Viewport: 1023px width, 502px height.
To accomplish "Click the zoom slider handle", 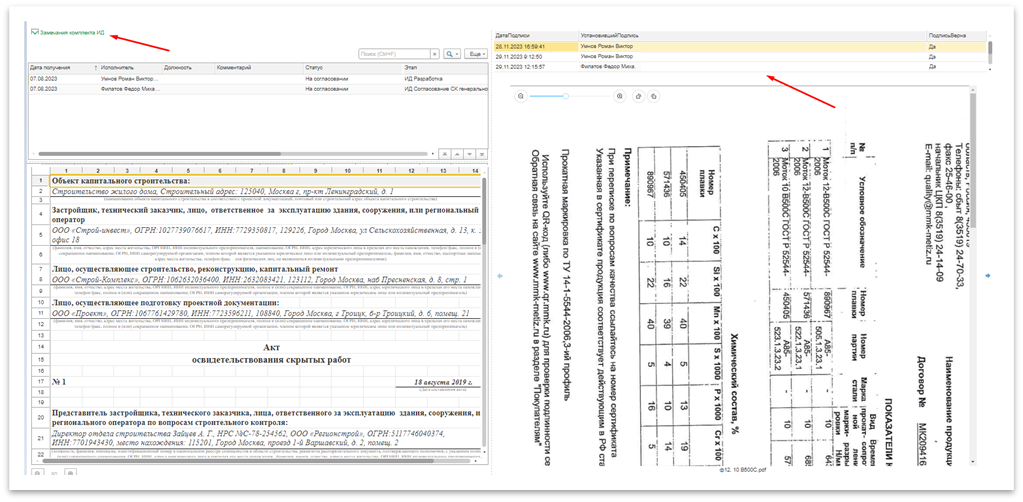I will pyautogui.click(x=567, y=96).
